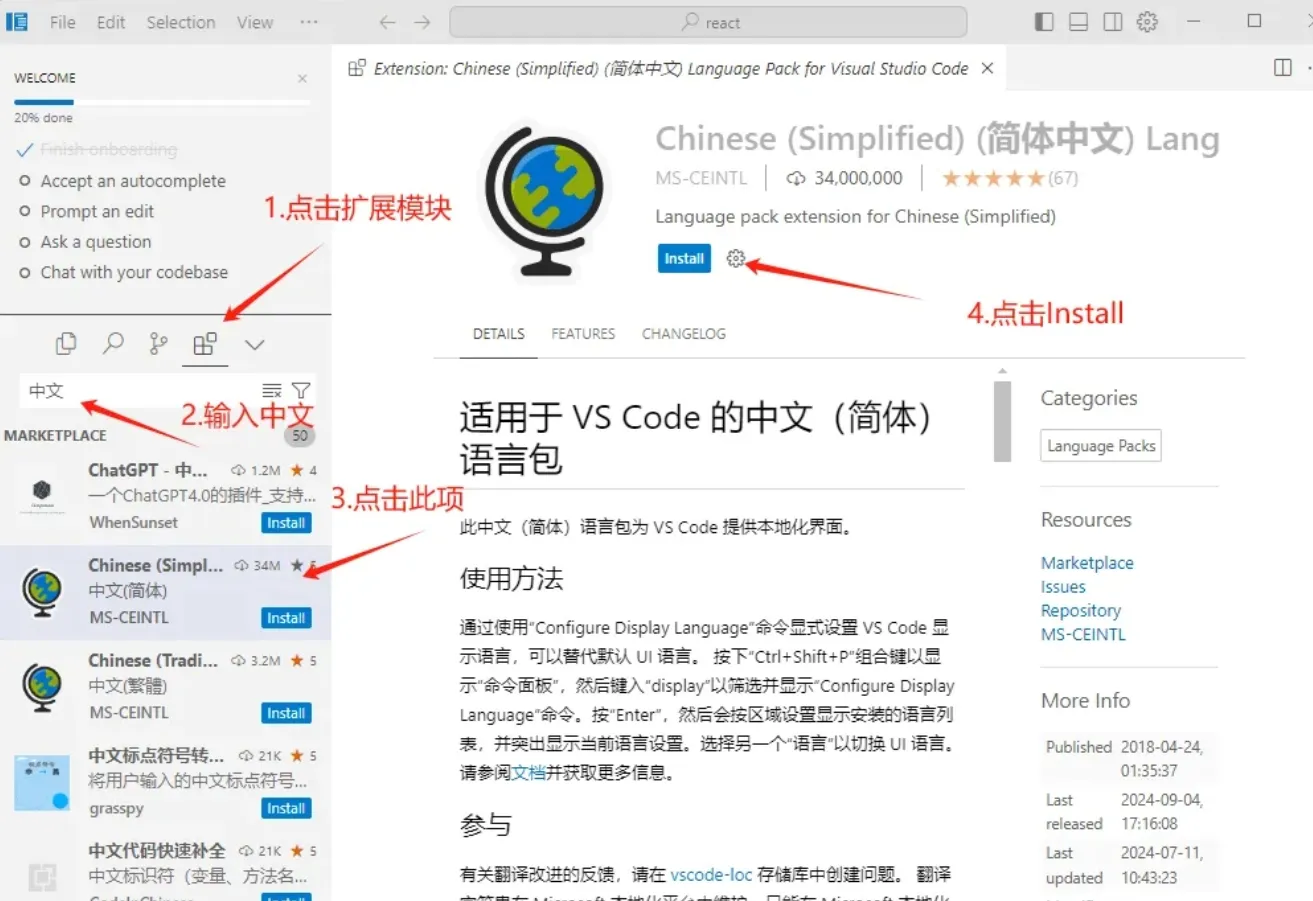Switch to the CHANGELOG tab
1313x901 pixels.
tap(683, 334)
